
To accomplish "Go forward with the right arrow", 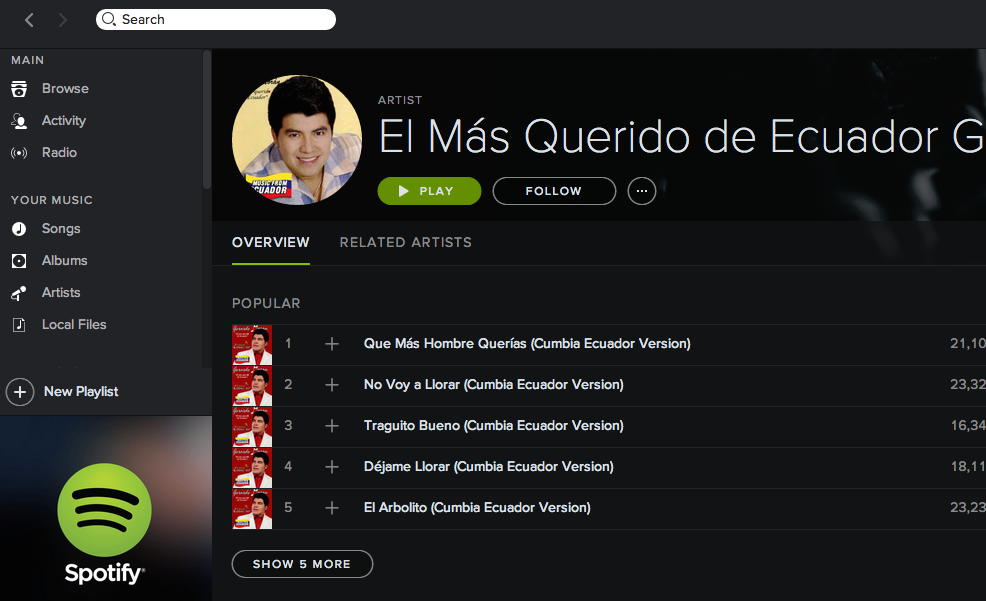I will pyautogui.click(x=62, y=20).
